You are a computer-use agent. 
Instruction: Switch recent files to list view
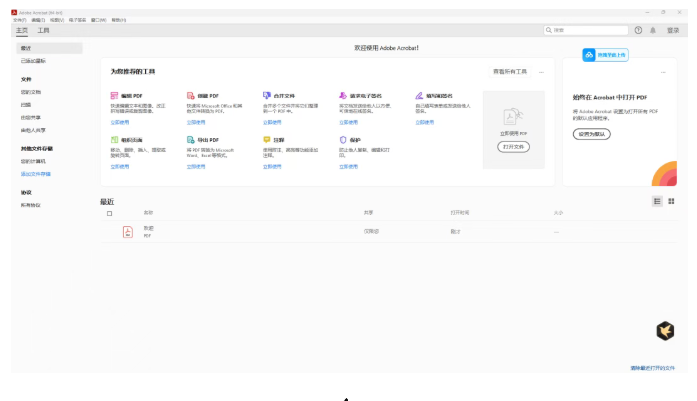657,201
